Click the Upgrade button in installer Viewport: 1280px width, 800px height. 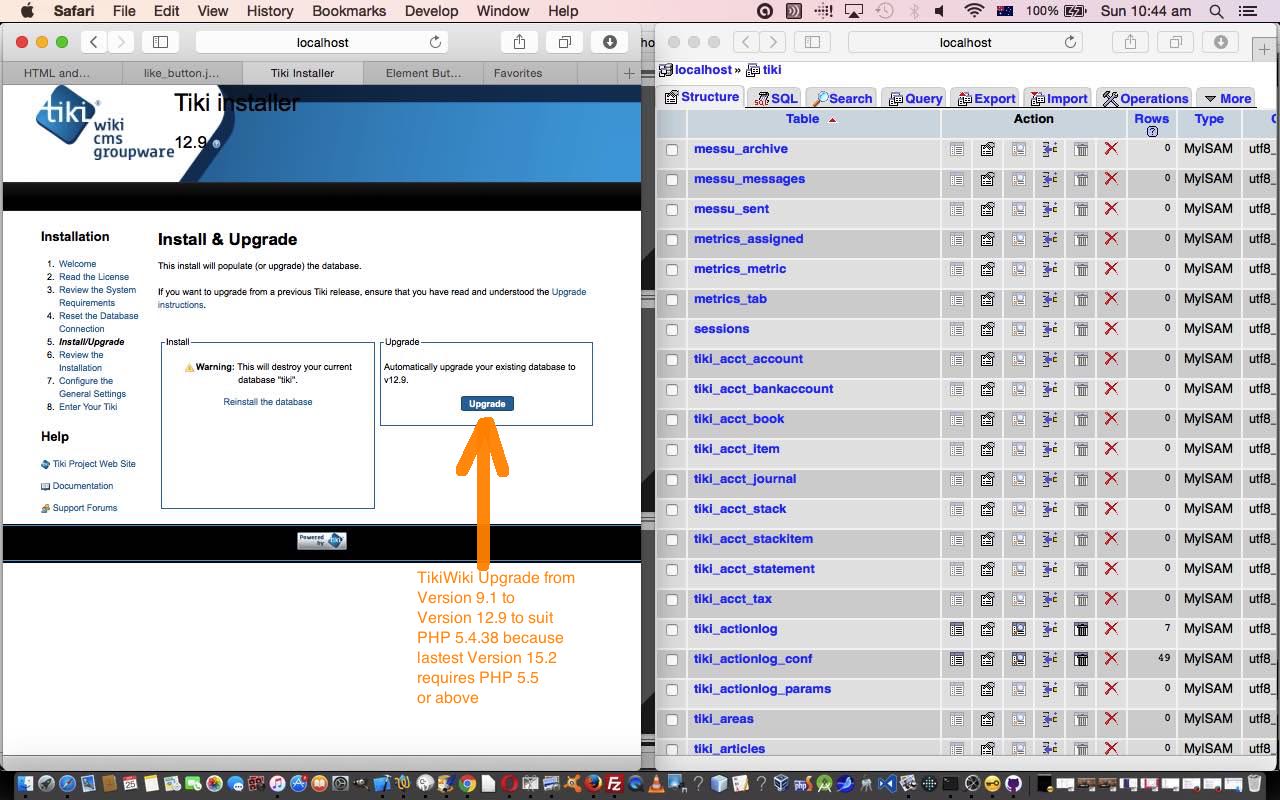pos(487,403)
